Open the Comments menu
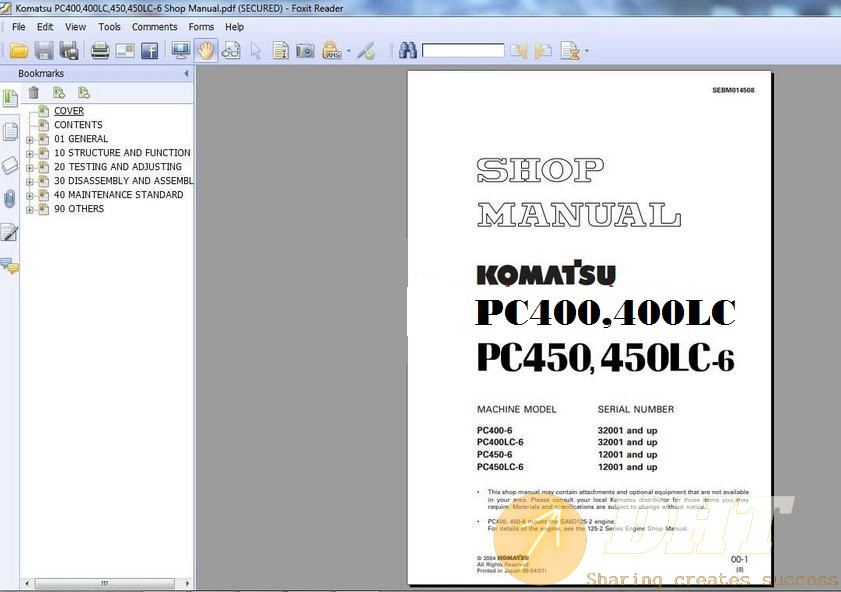 point(154,27)
